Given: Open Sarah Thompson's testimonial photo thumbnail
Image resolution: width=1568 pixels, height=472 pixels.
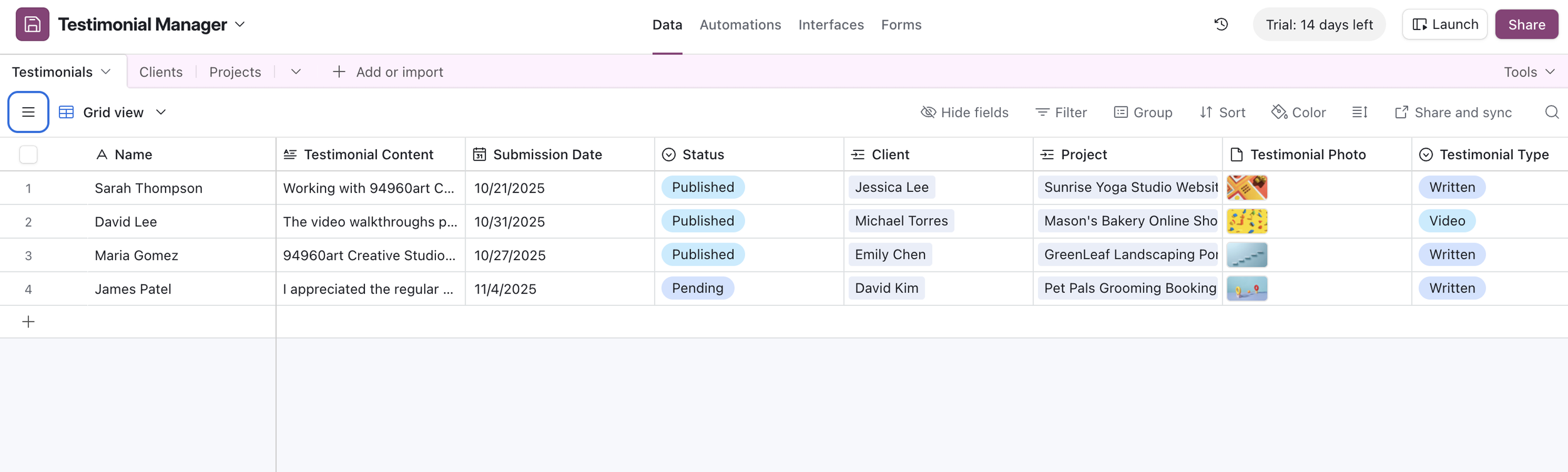Looking at the screenshot, I should coord(1247,187).
